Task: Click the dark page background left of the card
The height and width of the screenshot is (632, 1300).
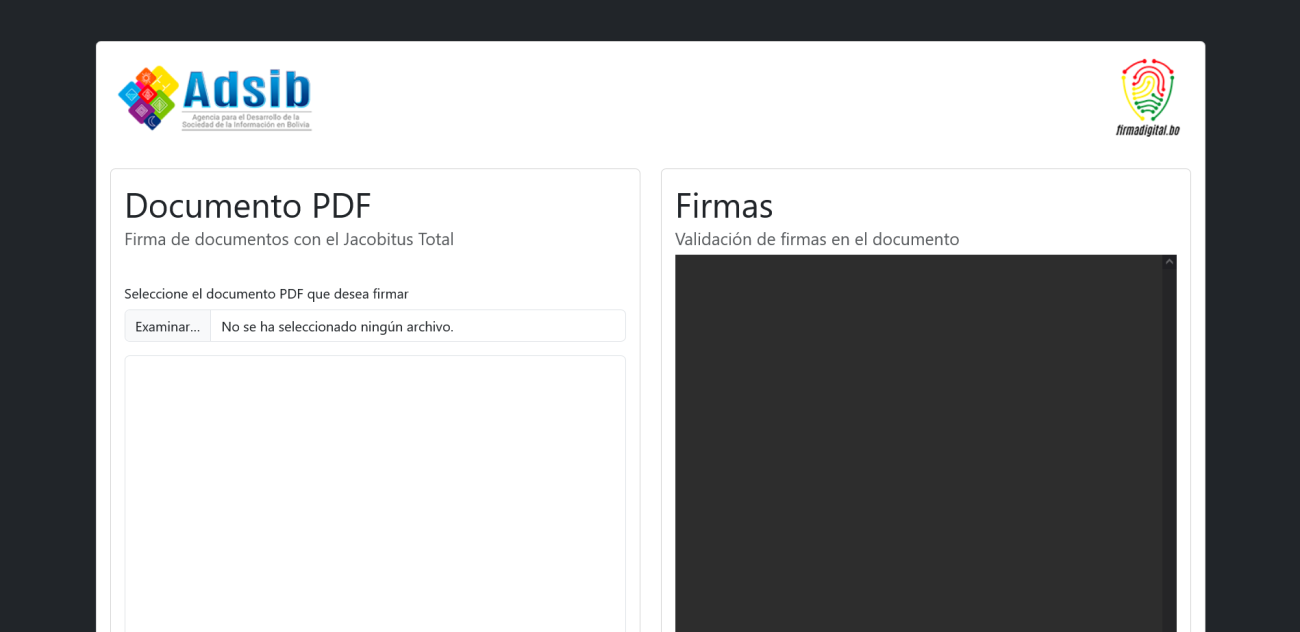Action: 47,330
